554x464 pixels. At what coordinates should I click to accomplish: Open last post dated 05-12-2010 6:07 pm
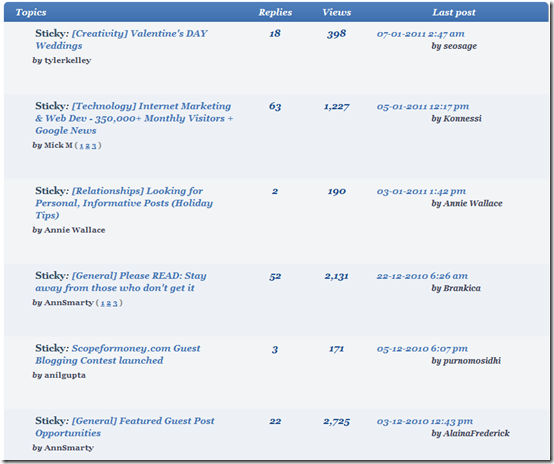[422, 349]
